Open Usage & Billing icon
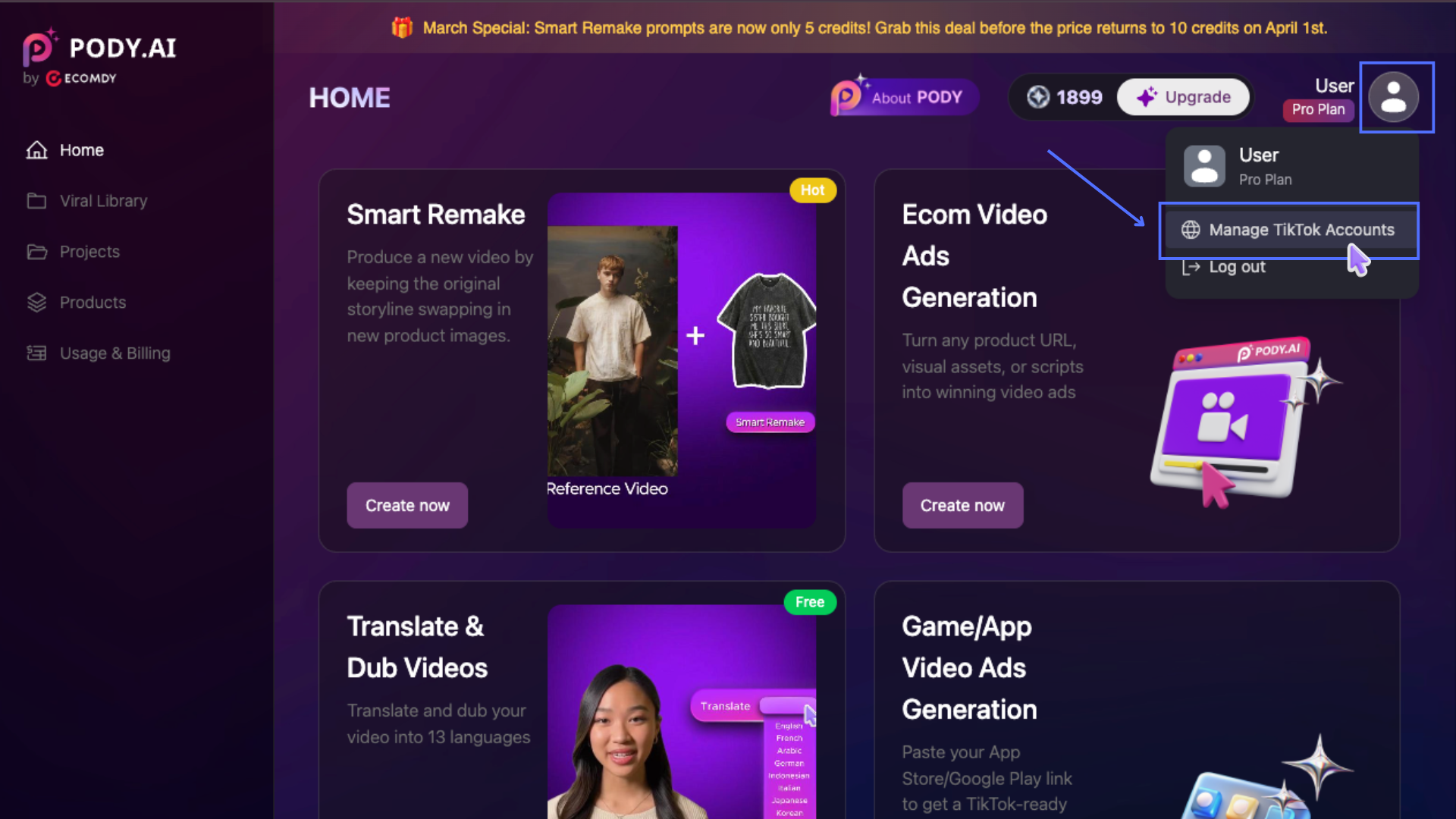This screenshot has width=1456, height=819. pyautogui.click(x=36, y=353)
